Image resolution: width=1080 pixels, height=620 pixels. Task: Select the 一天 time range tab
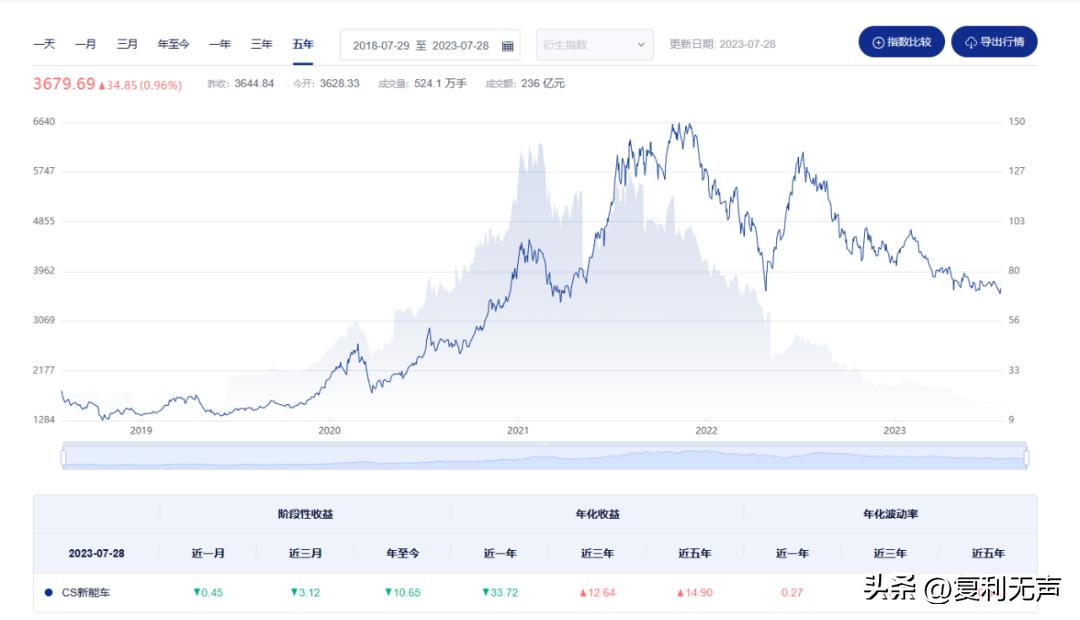tap(44, 44)
